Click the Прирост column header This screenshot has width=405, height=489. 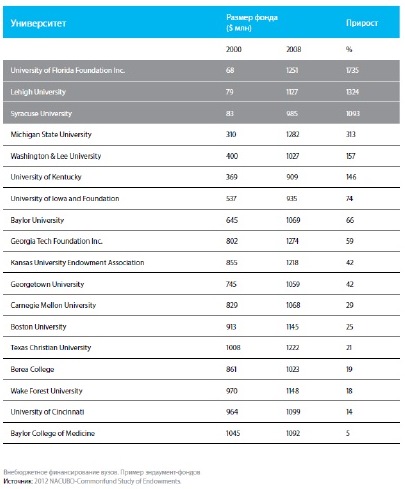[362, 23]
